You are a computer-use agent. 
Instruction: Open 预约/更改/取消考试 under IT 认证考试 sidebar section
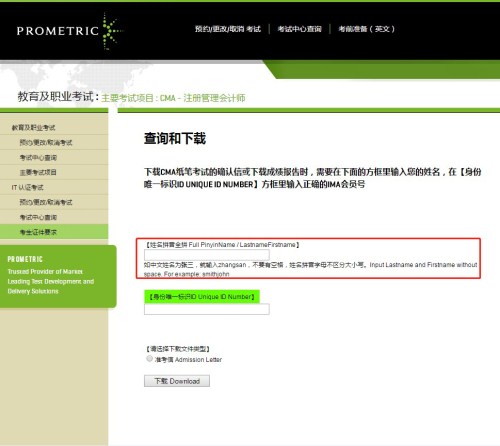coord(46,202)
